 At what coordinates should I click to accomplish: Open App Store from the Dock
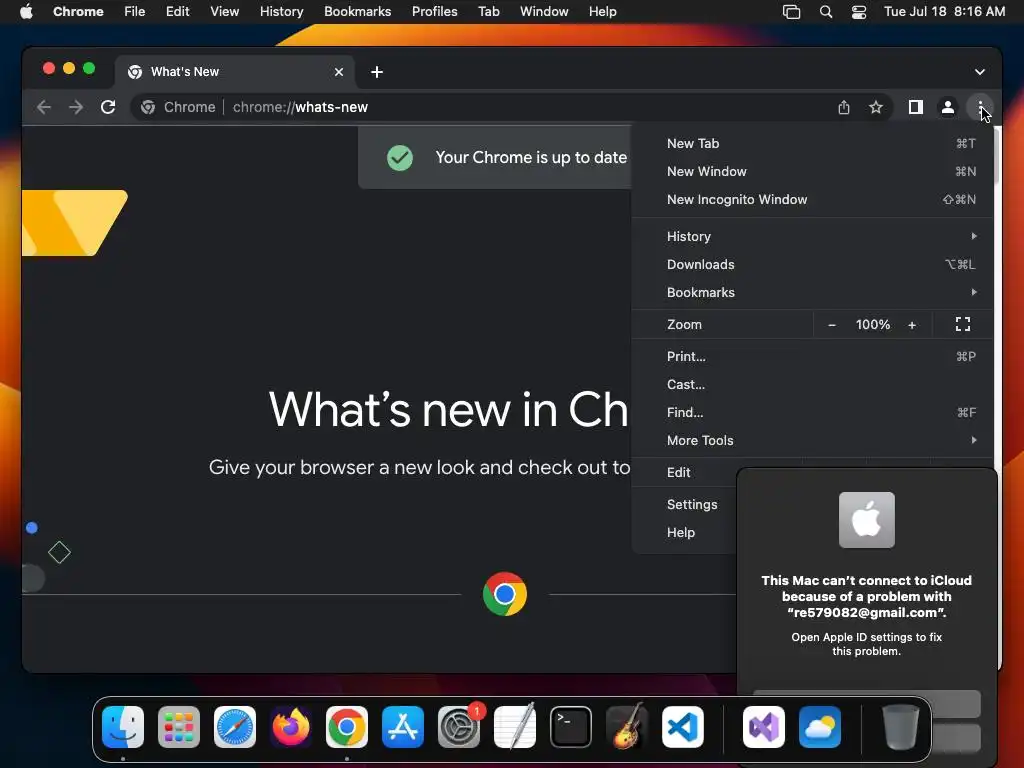pyautogui.click(x=403, y=727)
